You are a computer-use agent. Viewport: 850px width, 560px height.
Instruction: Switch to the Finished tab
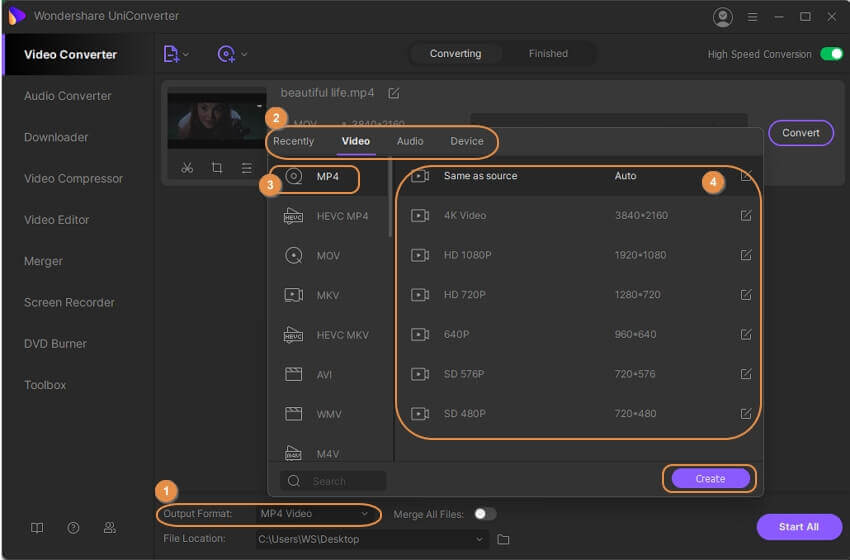click(x=548, y=54)
